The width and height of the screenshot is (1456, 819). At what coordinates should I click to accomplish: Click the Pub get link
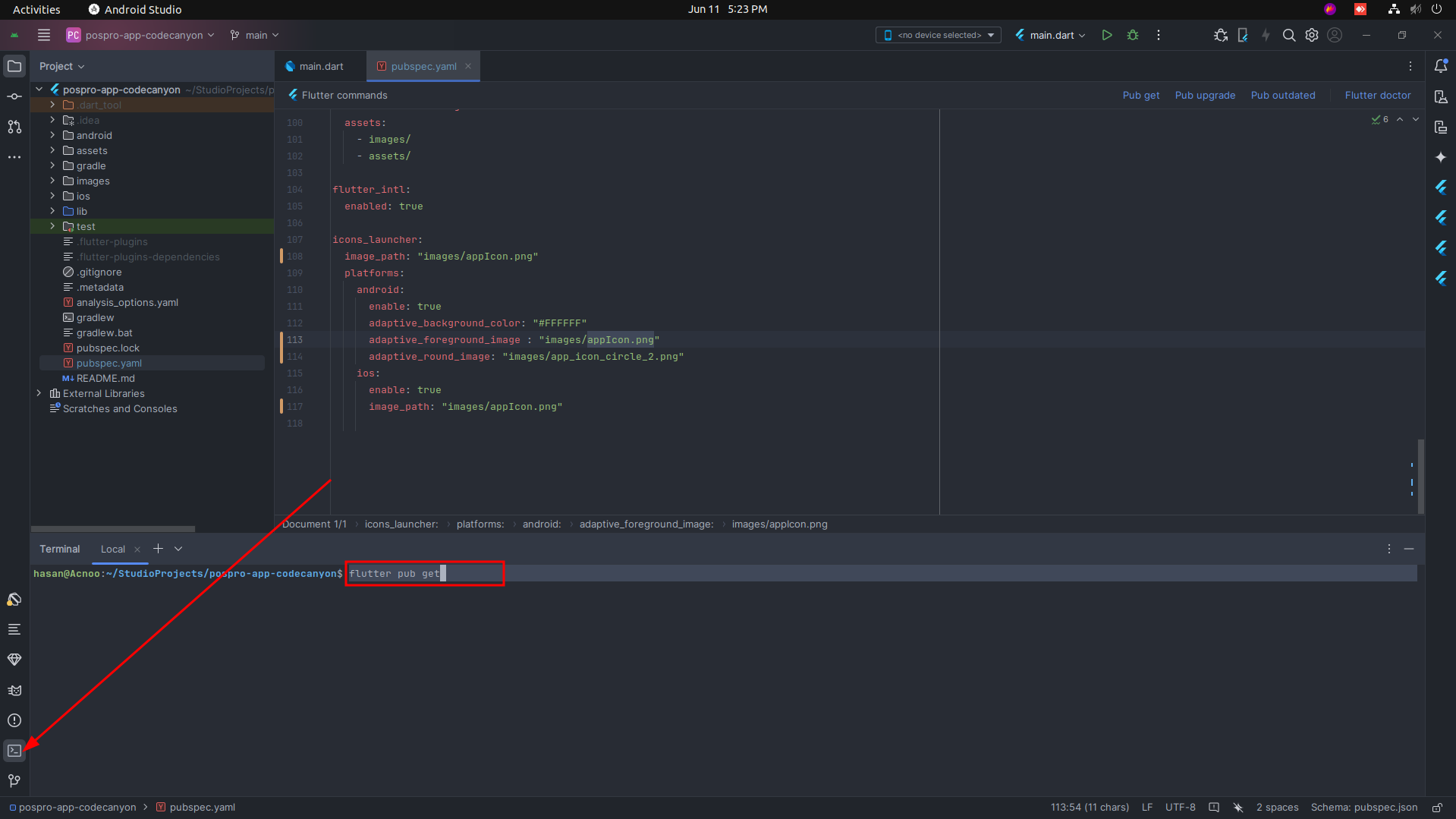point(1140,95)
